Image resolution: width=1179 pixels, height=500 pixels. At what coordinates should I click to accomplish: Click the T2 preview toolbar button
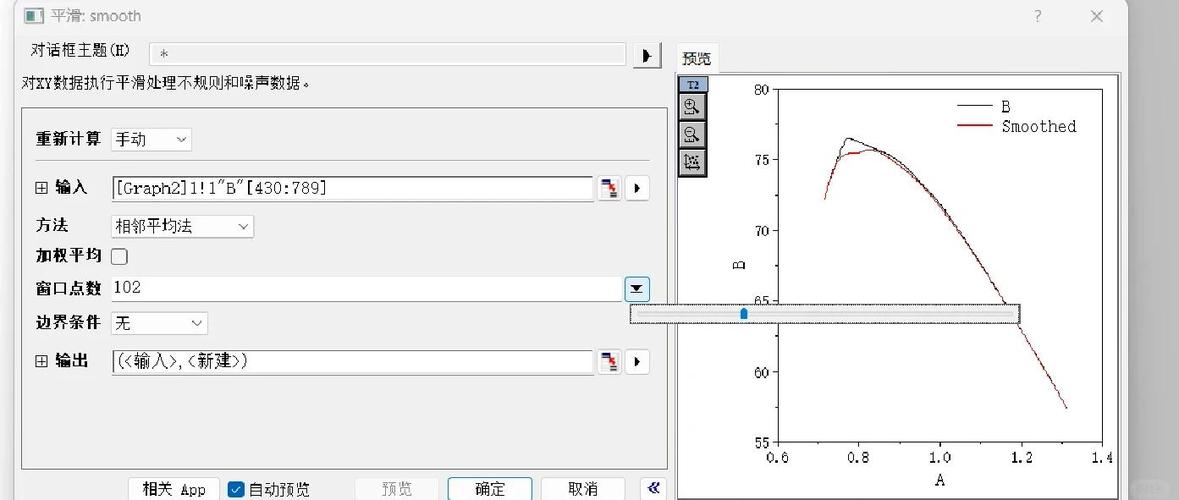coord(693,85)
